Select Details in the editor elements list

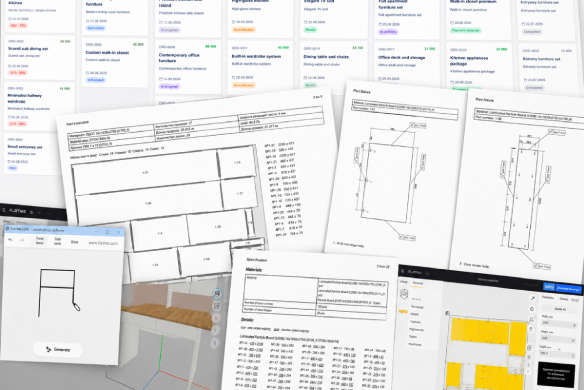414,314
